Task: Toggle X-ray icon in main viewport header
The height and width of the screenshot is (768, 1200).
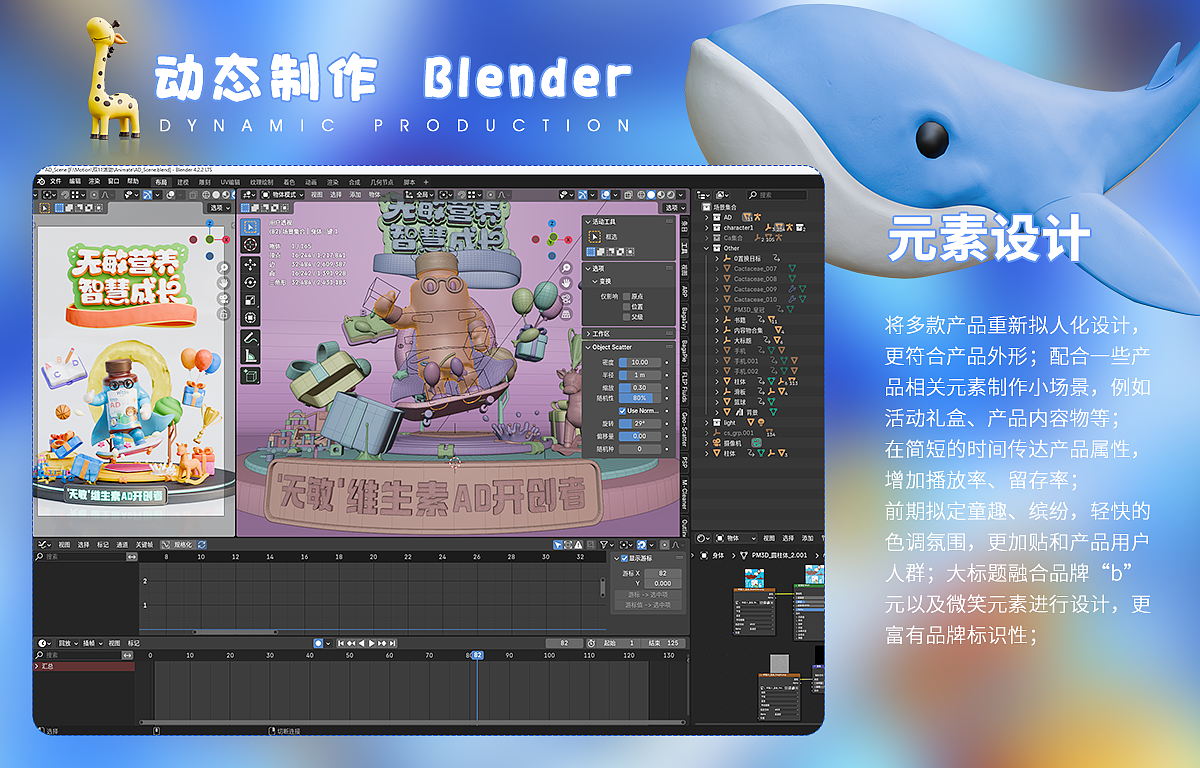Action: tap(628, 195)
